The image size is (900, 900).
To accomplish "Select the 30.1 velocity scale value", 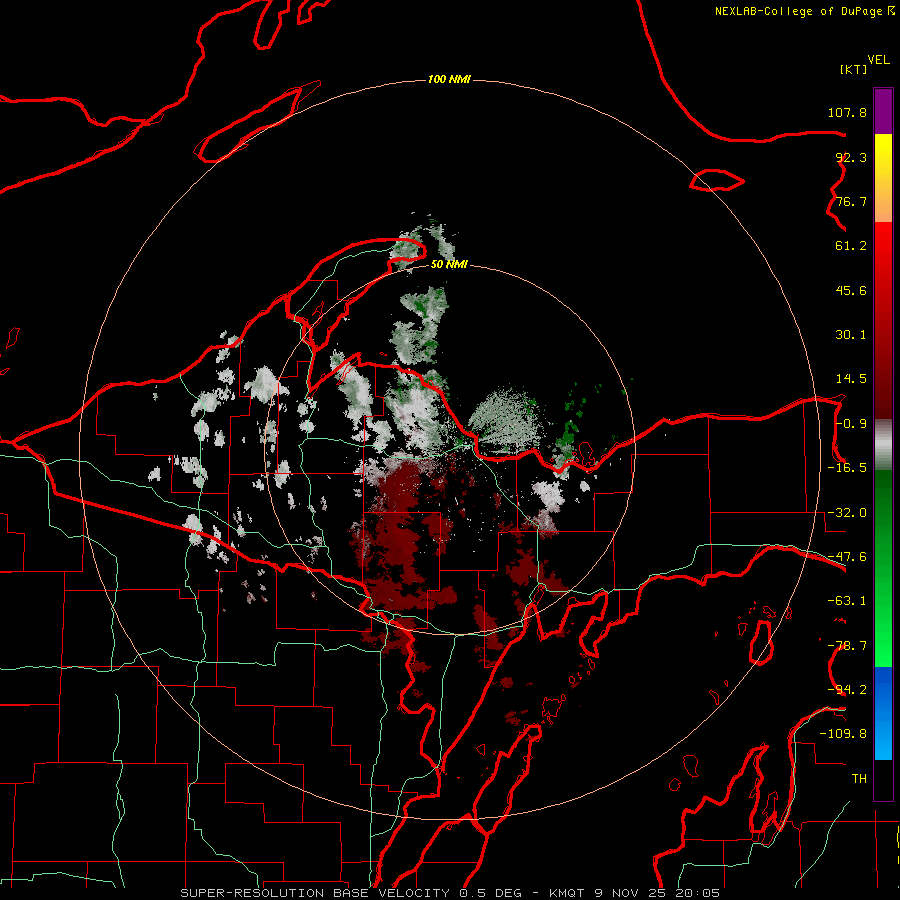I will (851, 335).
